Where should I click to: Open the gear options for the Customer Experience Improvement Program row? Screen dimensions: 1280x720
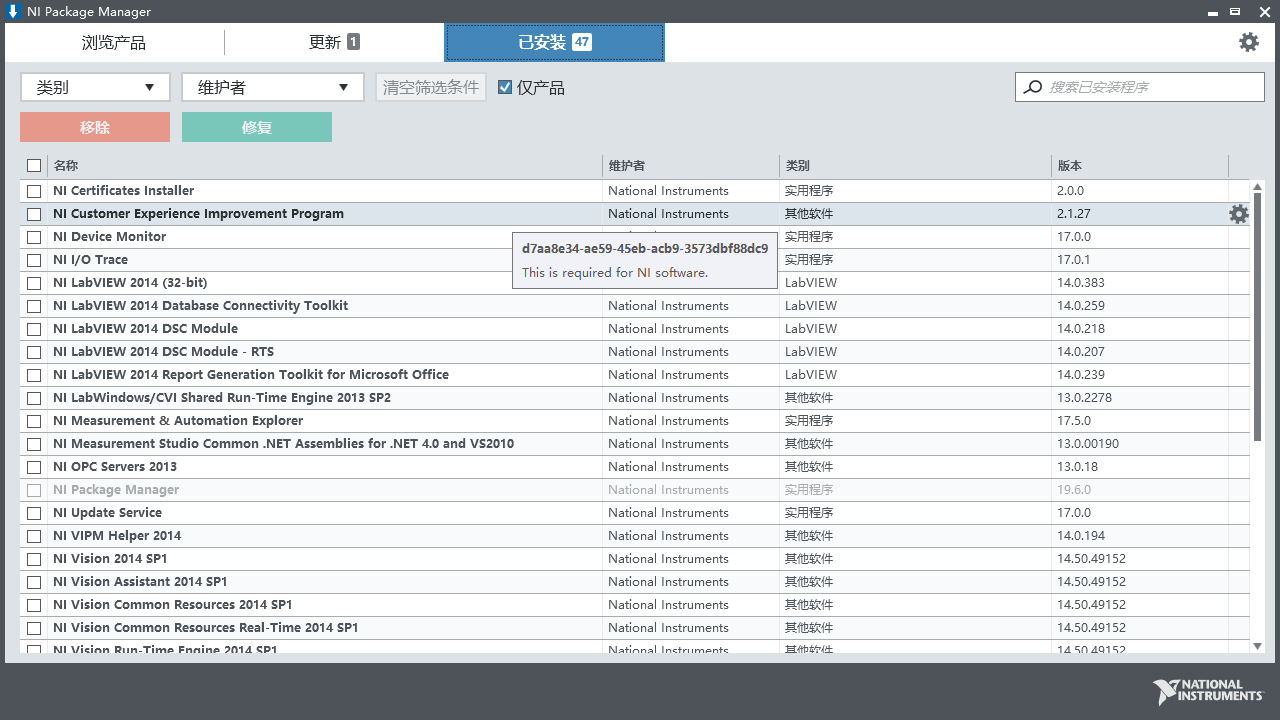pyautogui.click(x=1239, y=214)
